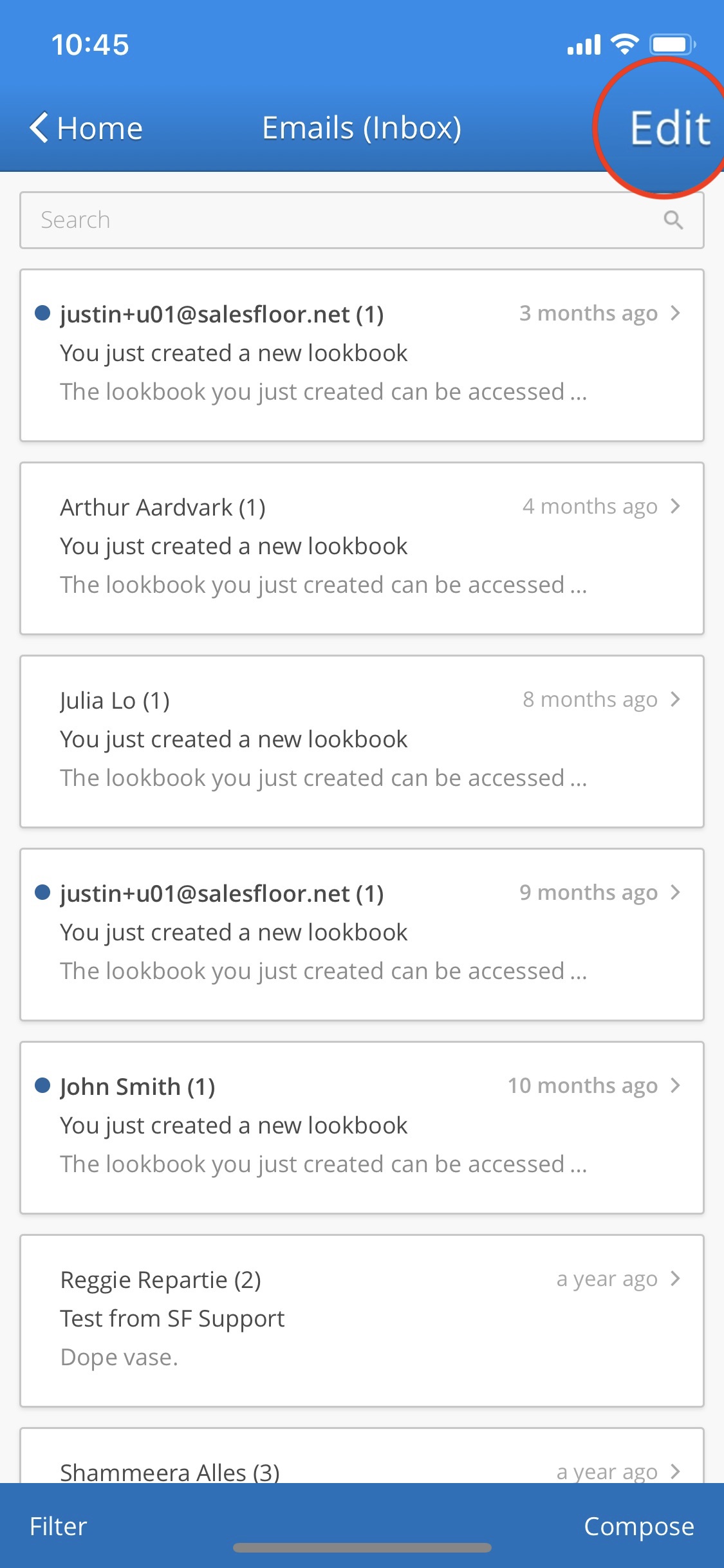Go back via the Home label
724x1568 pixels.
click(x=100, y=128)
